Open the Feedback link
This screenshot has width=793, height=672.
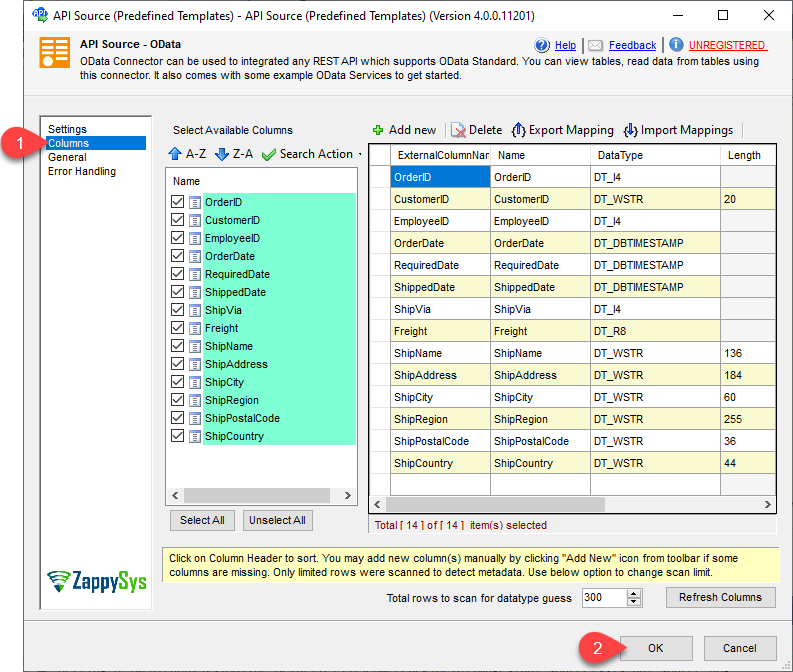coord(632,46)
